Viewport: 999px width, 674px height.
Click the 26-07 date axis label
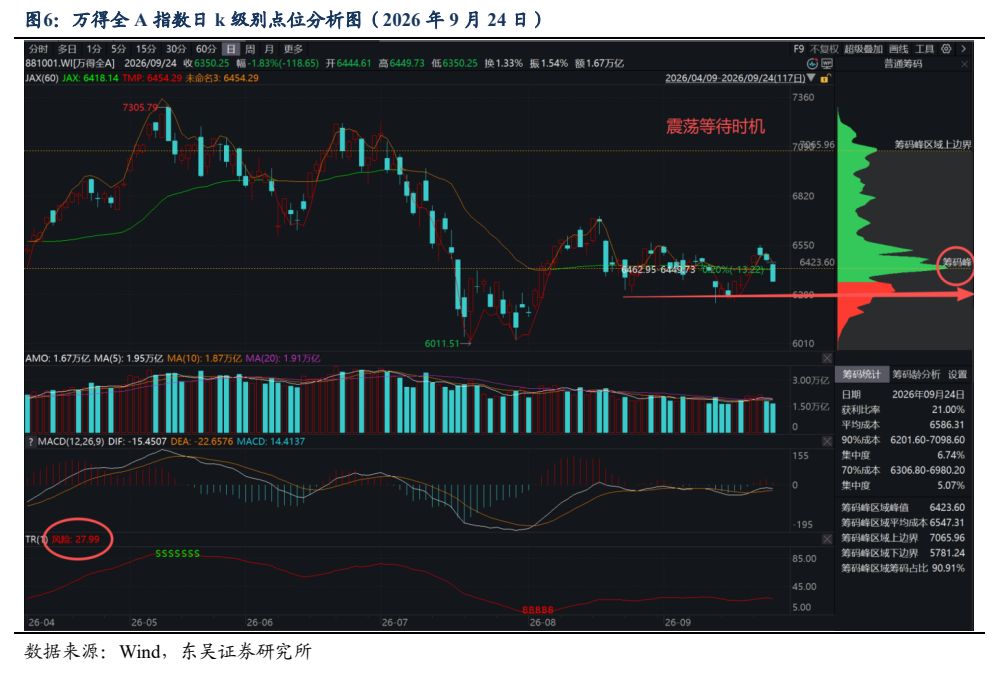(394, 622)
